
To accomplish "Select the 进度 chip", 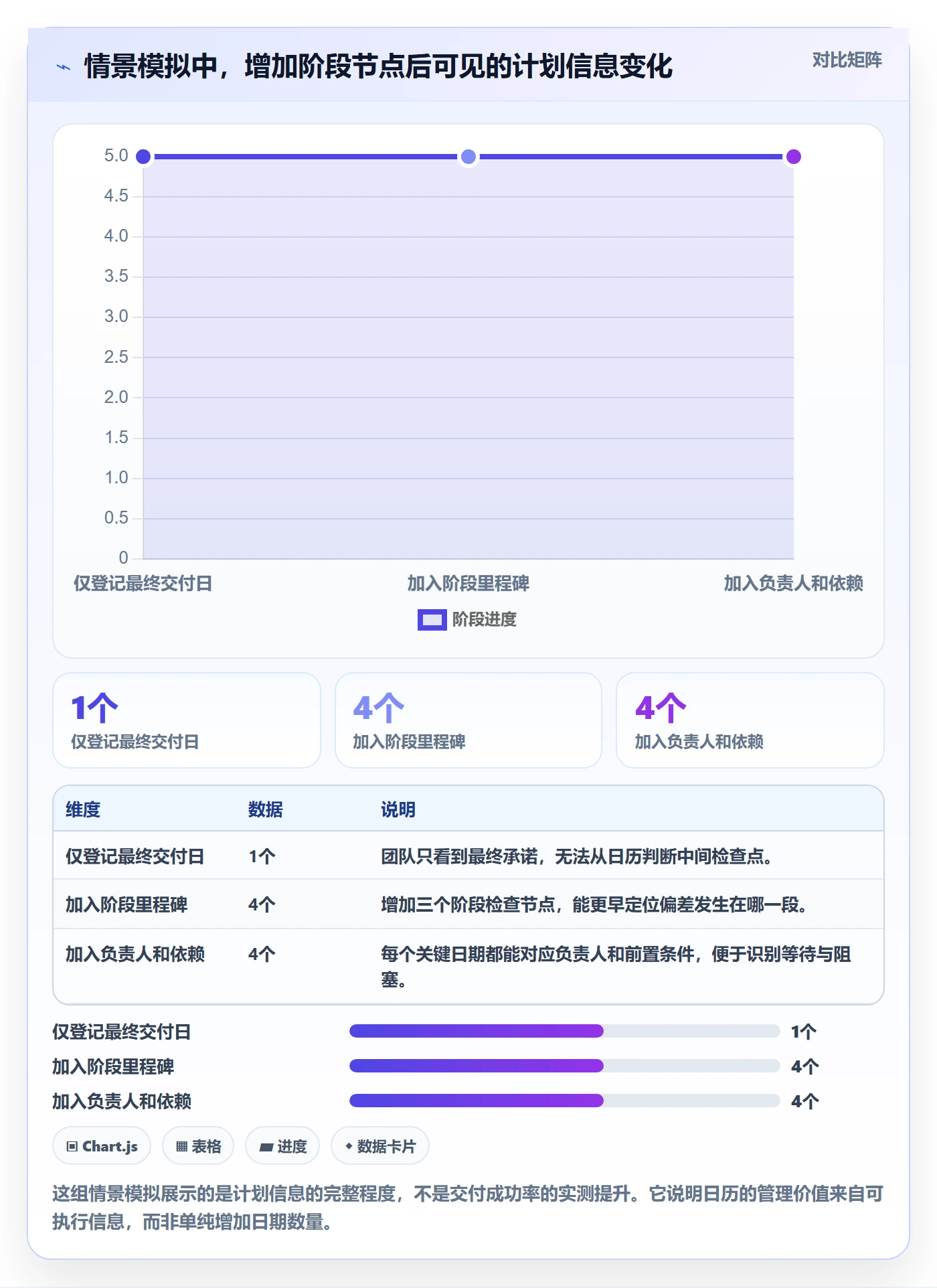I will (x=282, y=1146).
